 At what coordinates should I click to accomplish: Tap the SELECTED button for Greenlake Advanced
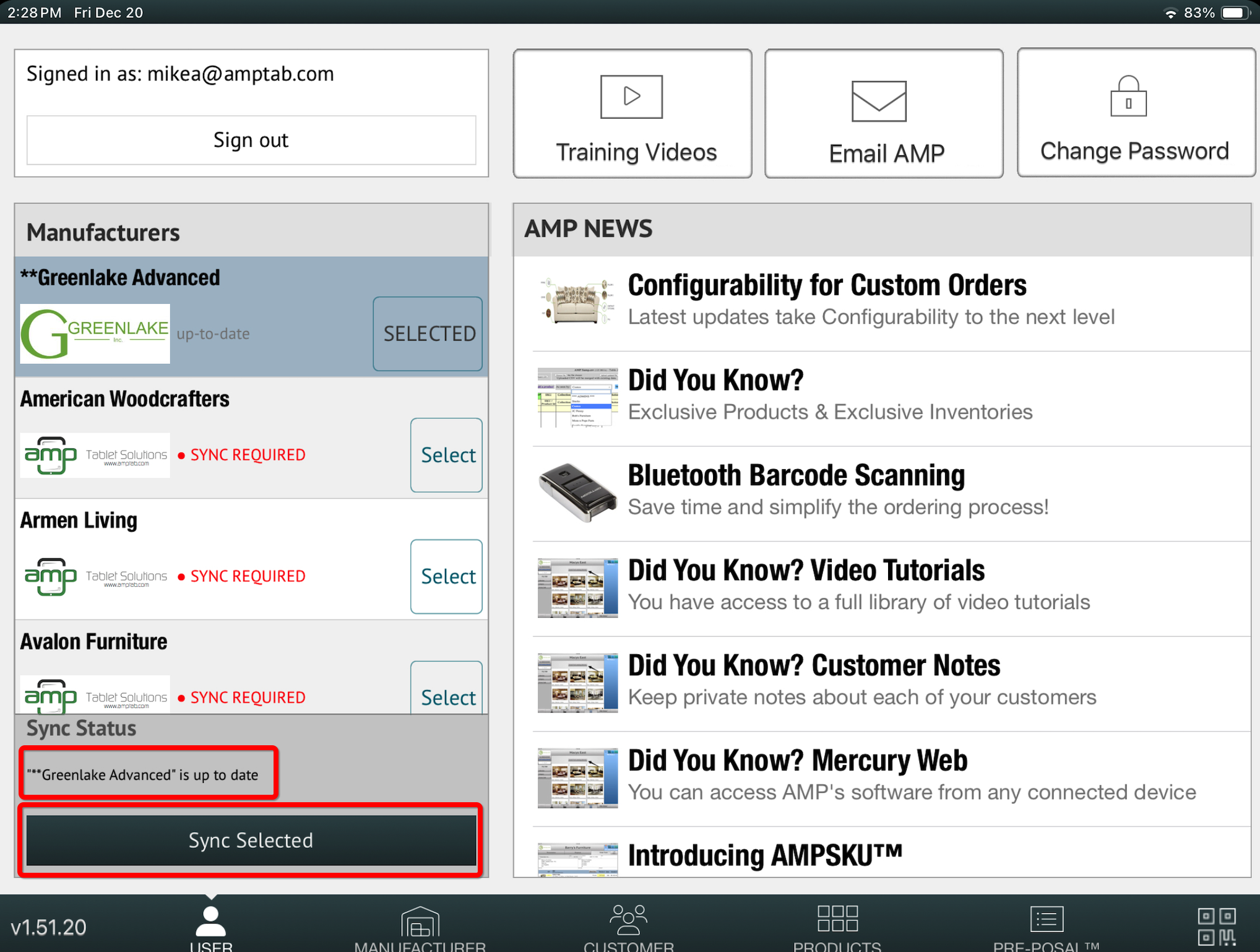[x=428, y=334]
